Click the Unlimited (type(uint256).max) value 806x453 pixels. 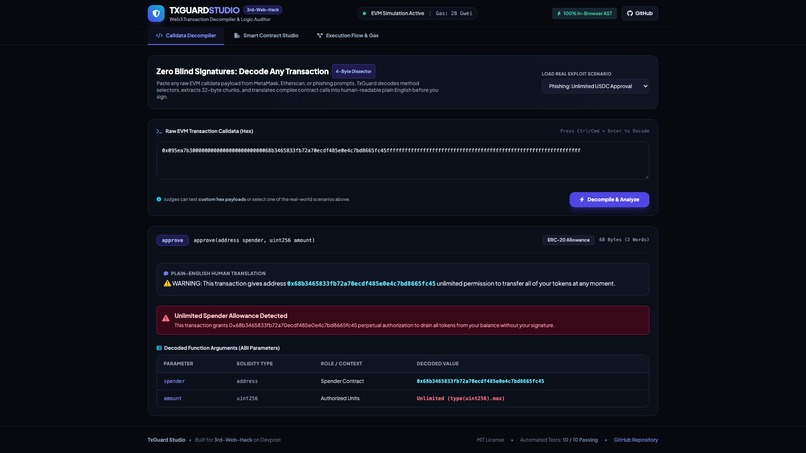[x=461, y=398]
